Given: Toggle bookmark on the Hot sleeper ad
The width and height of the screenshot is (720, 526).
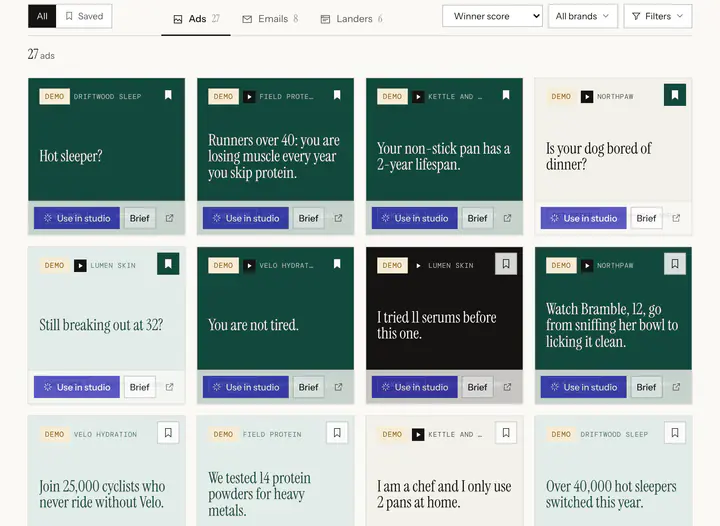Looking at the screenshot, I should 168,95.
